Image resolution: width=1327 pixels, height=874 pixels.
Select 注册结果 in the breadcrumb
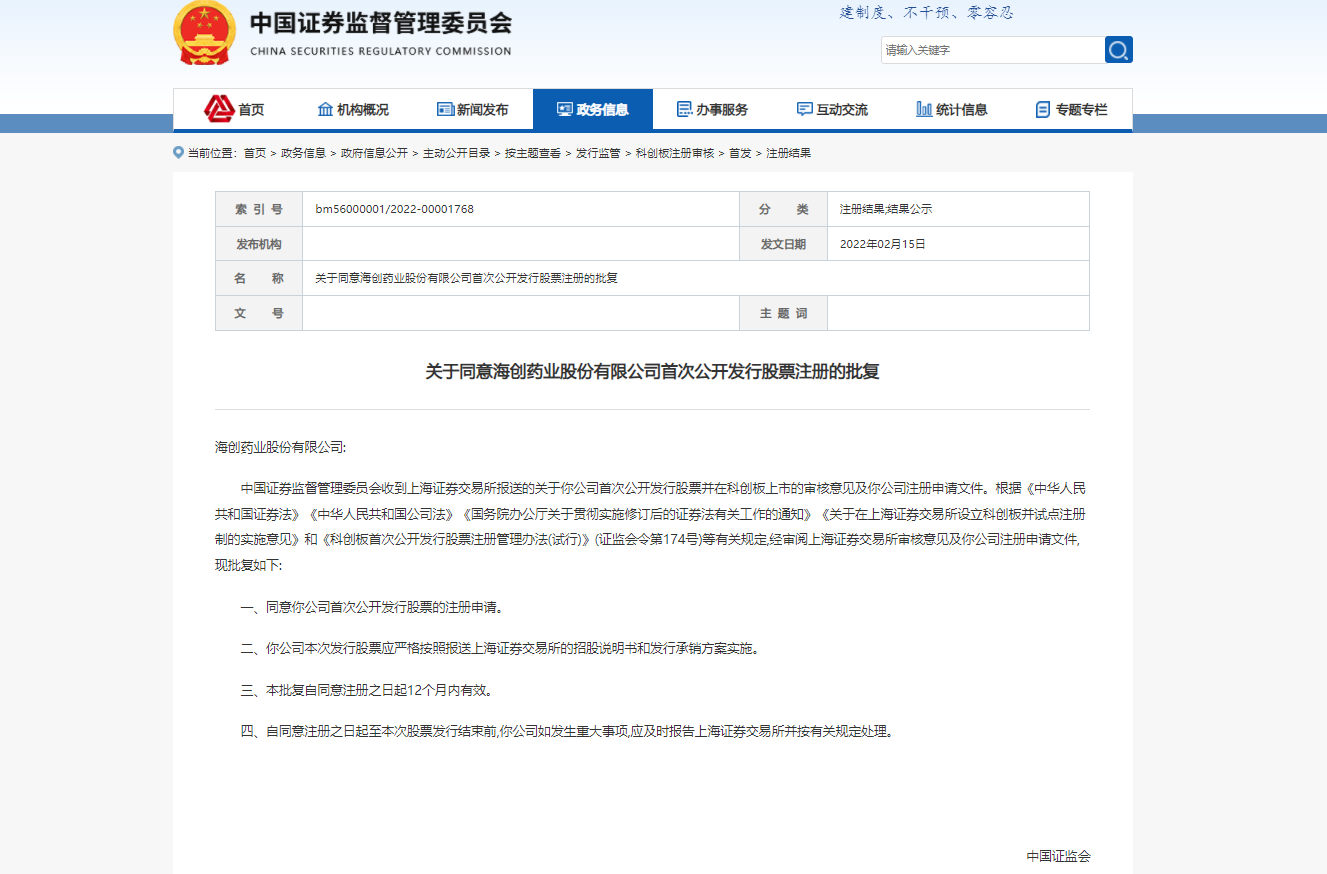point(788,153)
